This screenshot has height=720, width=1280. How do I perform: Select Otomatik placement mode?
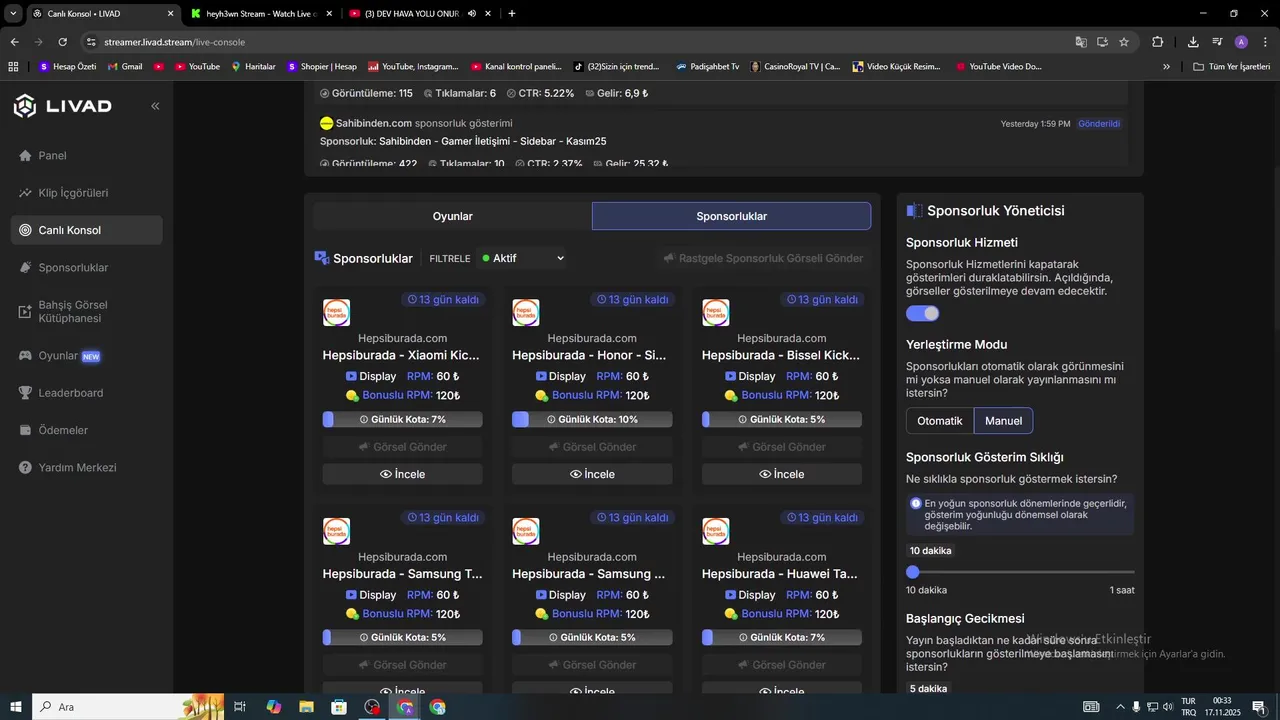tap(940, 421)
